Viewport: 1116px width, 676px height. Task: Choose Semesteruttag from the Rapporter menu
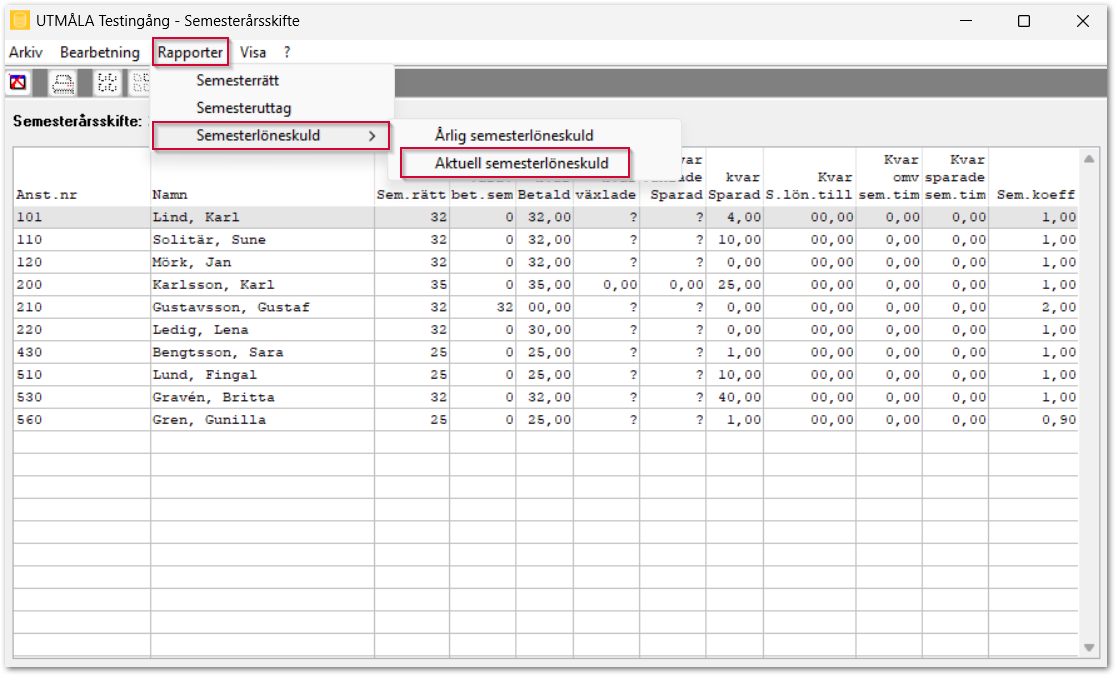243,108
